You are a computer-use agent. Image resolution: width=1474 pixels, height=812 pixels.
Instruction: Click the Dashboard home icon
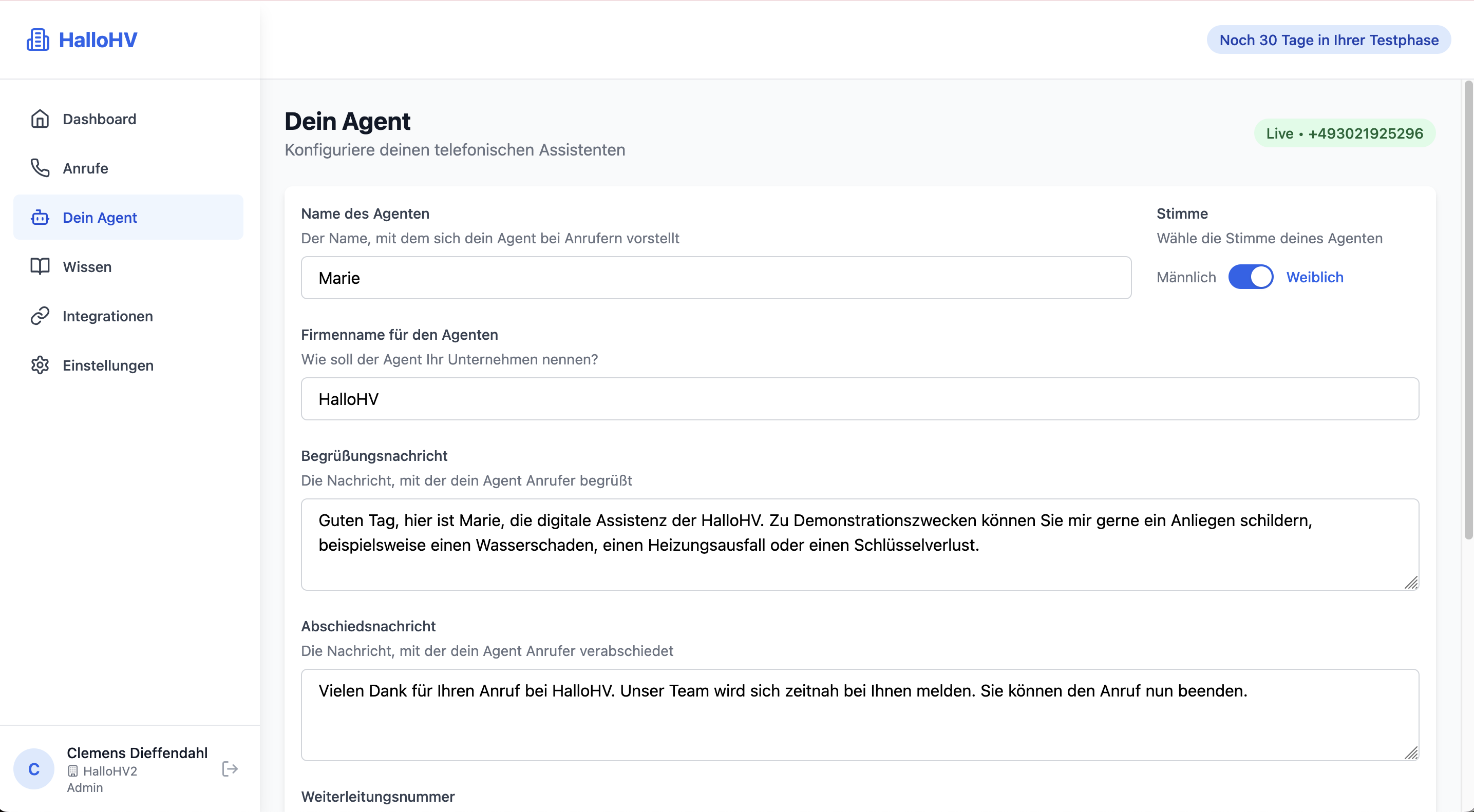pyautogui.click(x=40, y=119)
